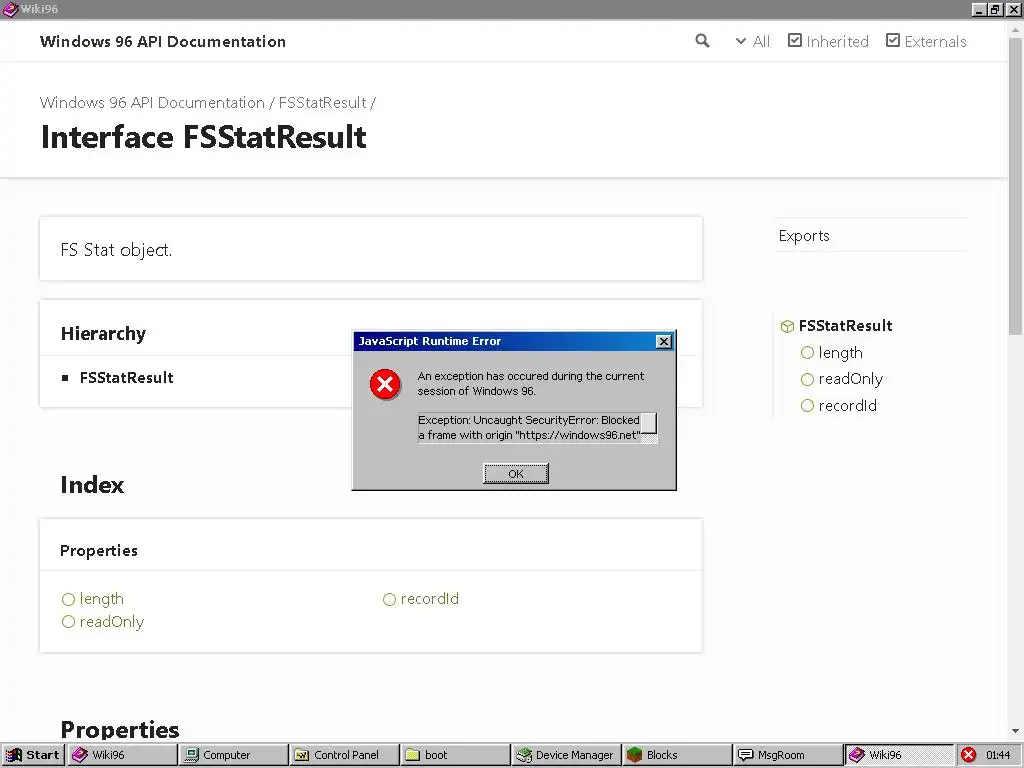1024x768 pixels.
Task: Close the JavaScript Runtime Error dialog
Action: 664,341
